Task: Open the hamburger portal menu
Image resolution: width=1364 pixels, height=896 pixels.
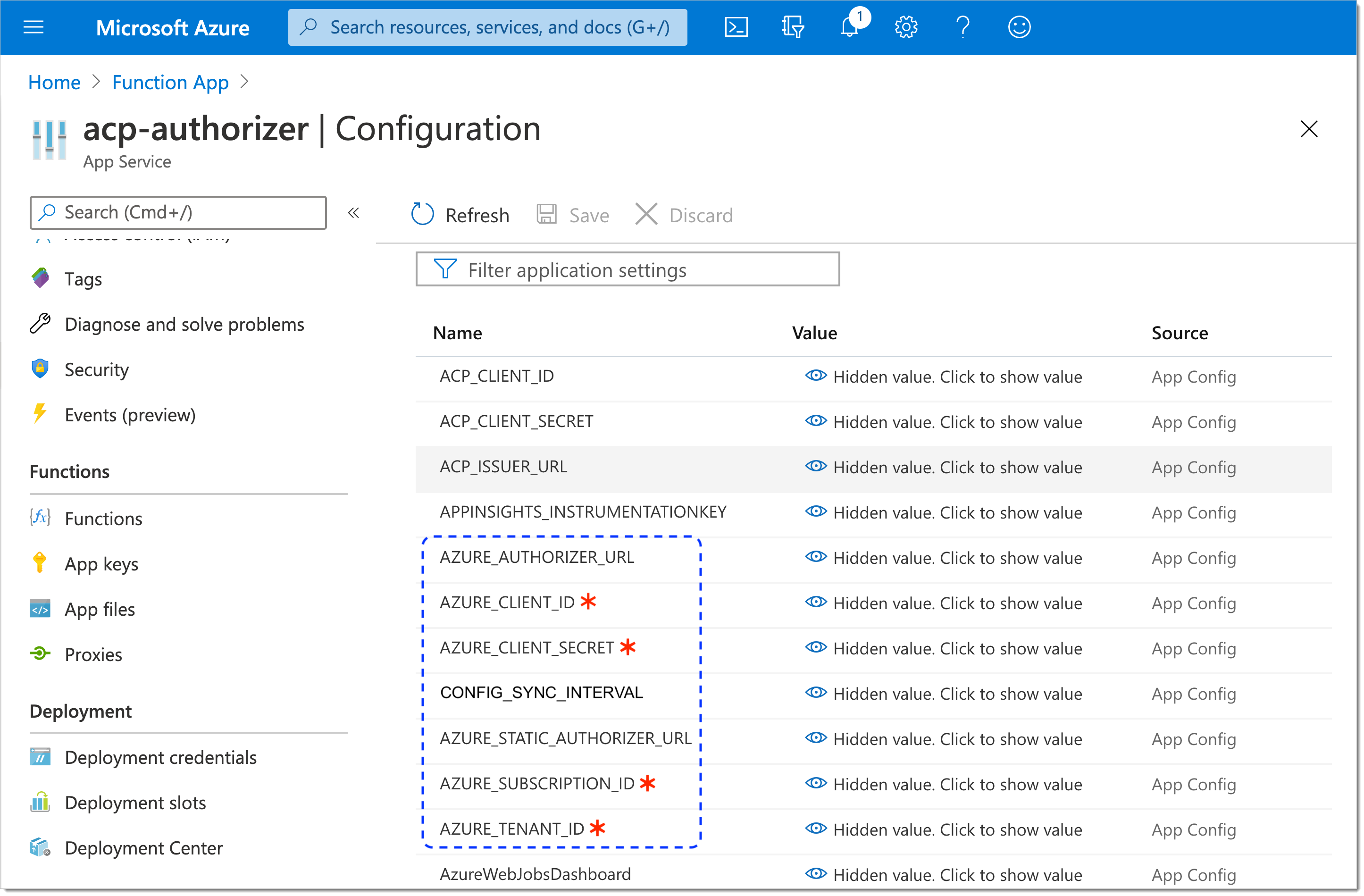Action: [34, 27]
